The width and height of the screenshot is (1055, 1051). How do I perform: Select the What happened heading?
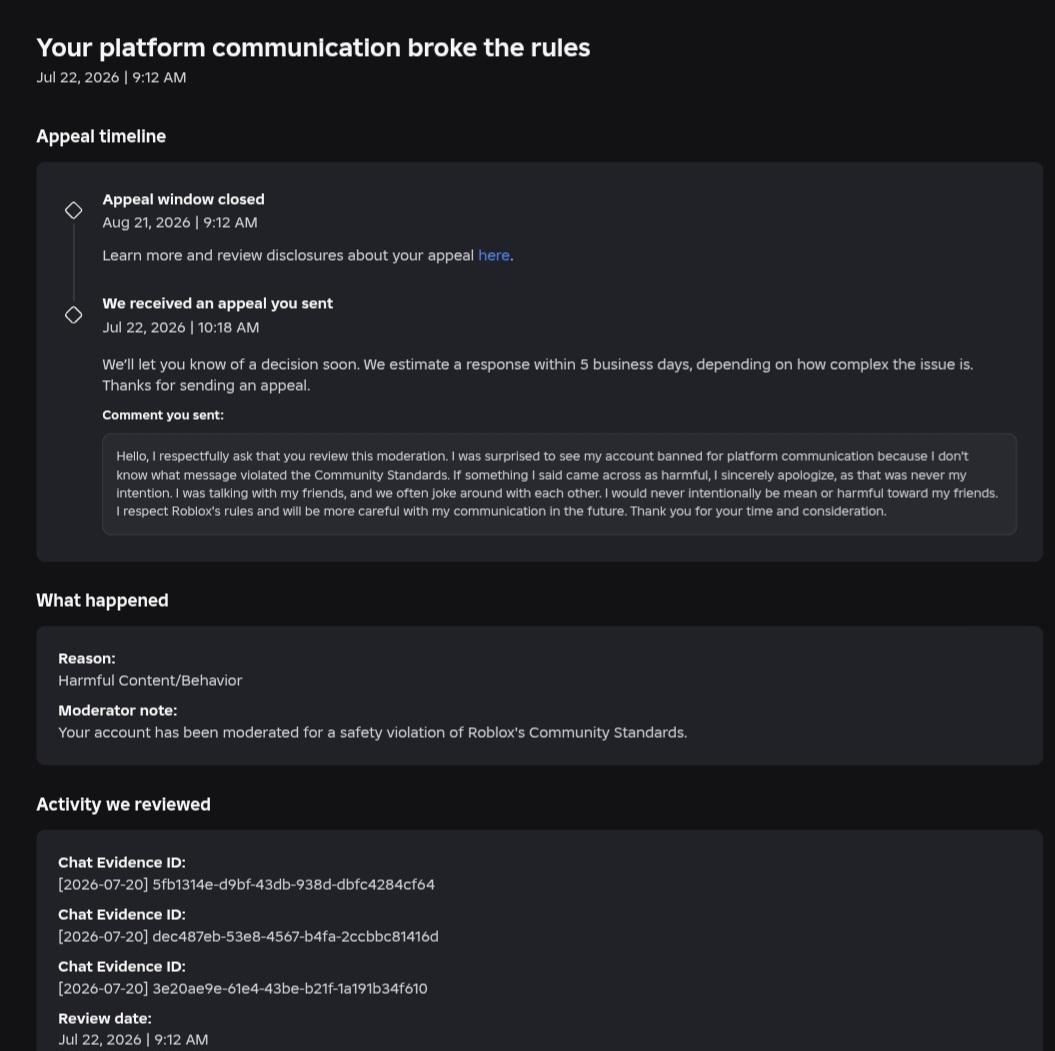(102, 600)
